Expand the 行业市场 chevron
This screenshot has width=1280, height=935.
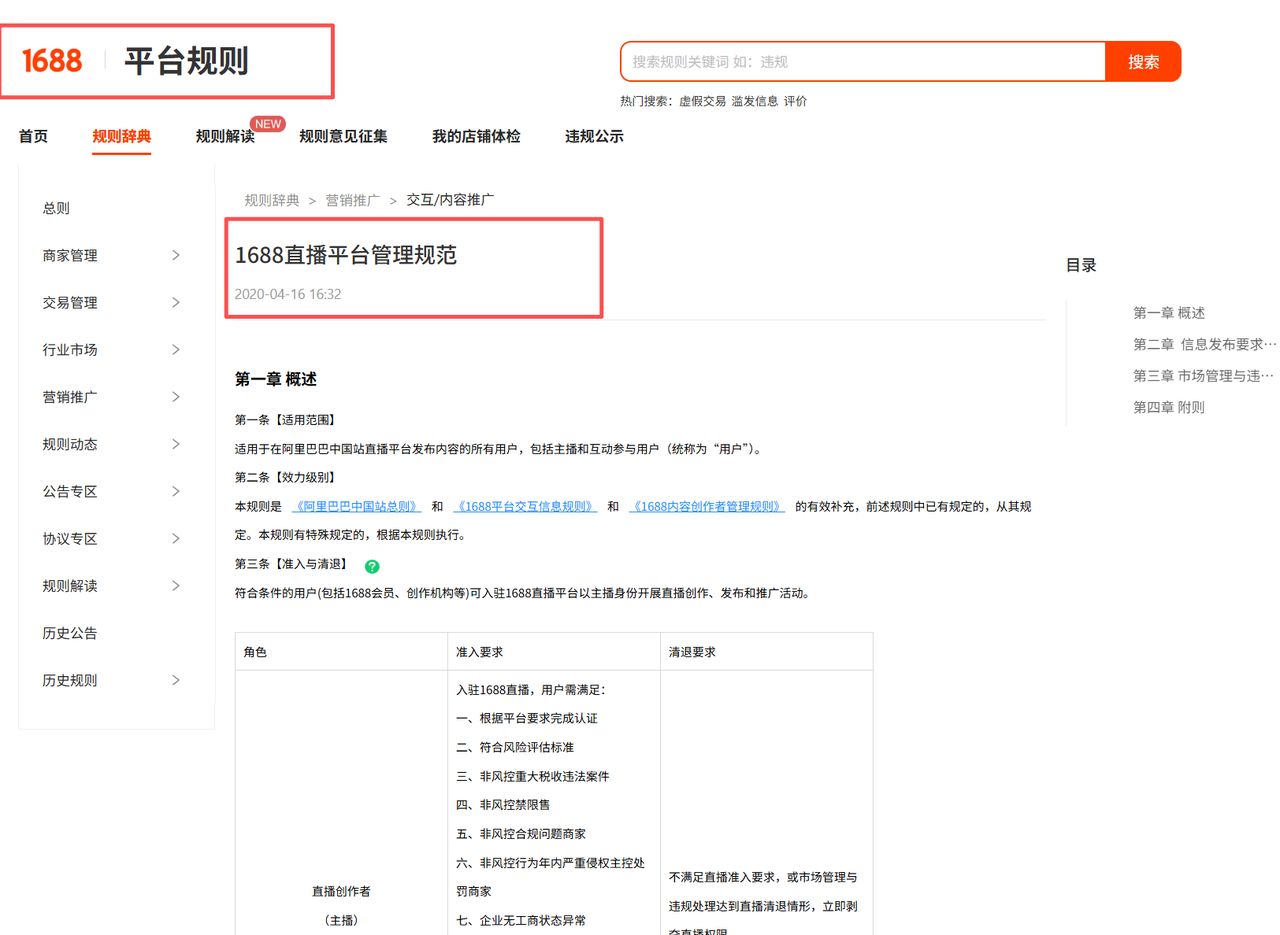pyautogui.click(x=176, y=350)
